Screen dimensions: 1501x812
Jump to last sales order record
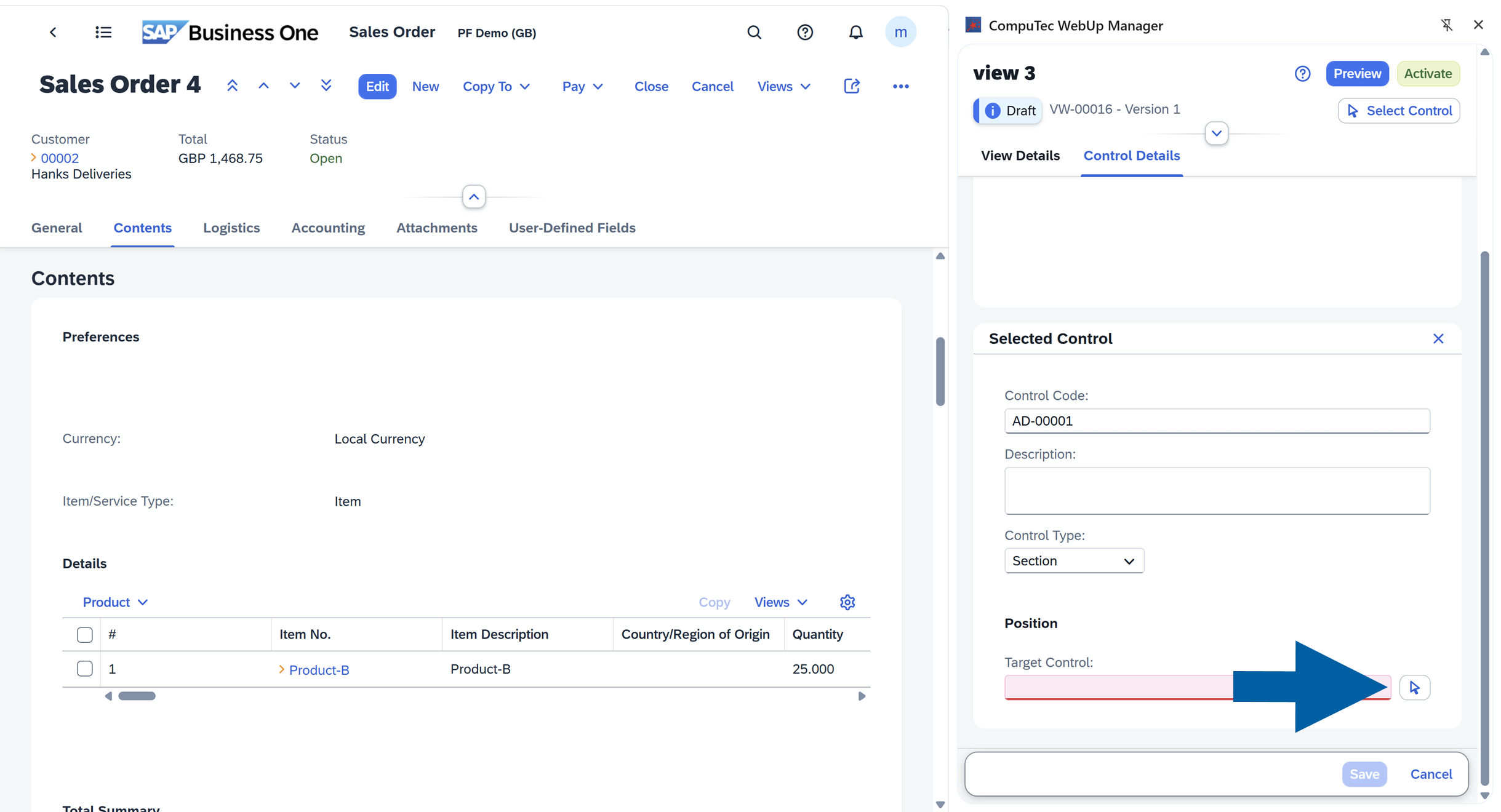(326, 86)
